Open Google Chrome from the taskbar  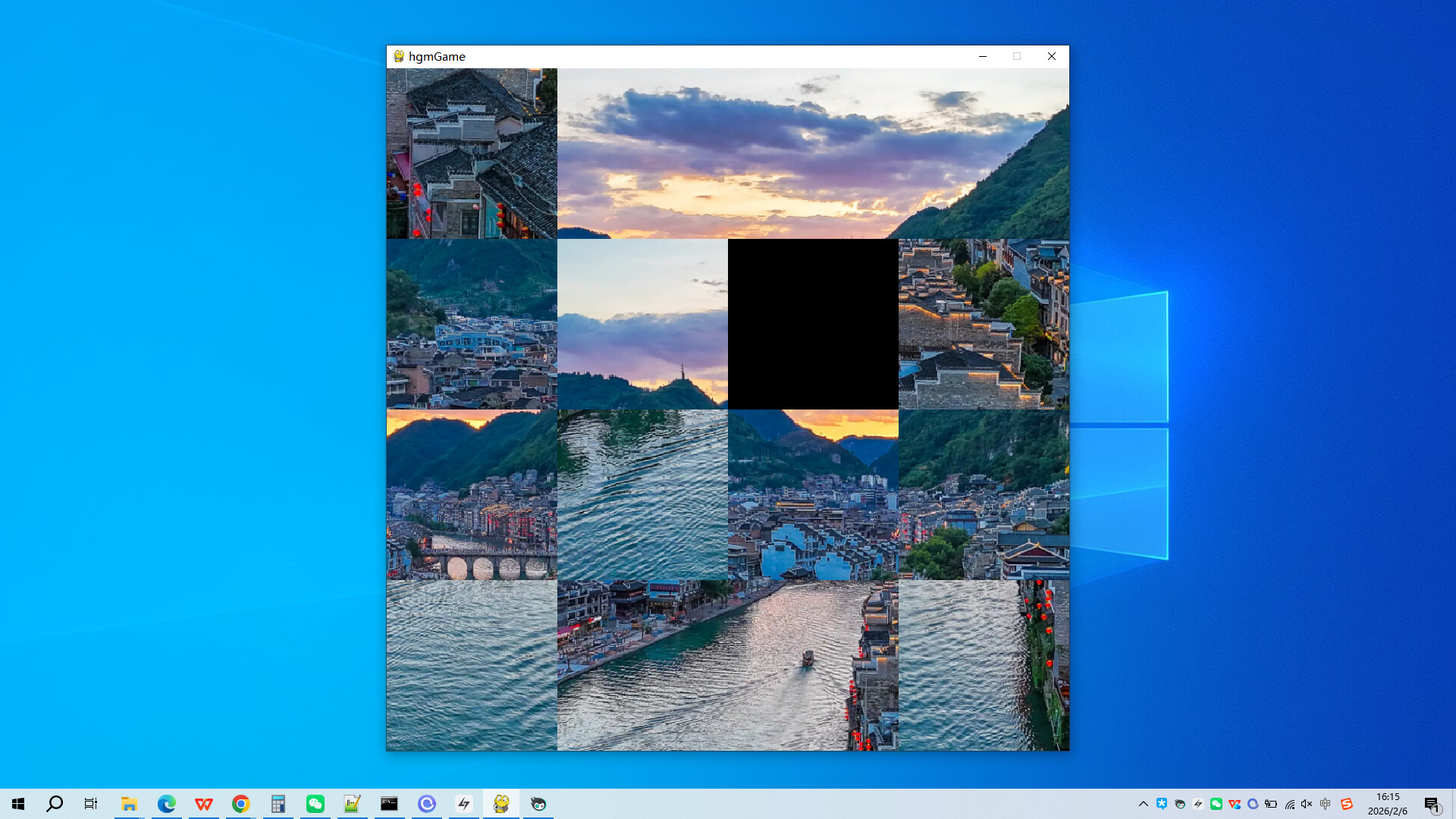(240, 804)
